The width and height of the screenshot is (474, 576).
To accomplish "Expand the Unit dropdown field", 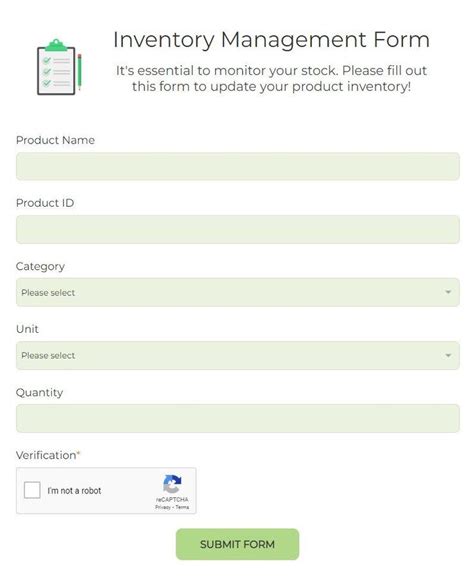I will [x=238, y=355].
